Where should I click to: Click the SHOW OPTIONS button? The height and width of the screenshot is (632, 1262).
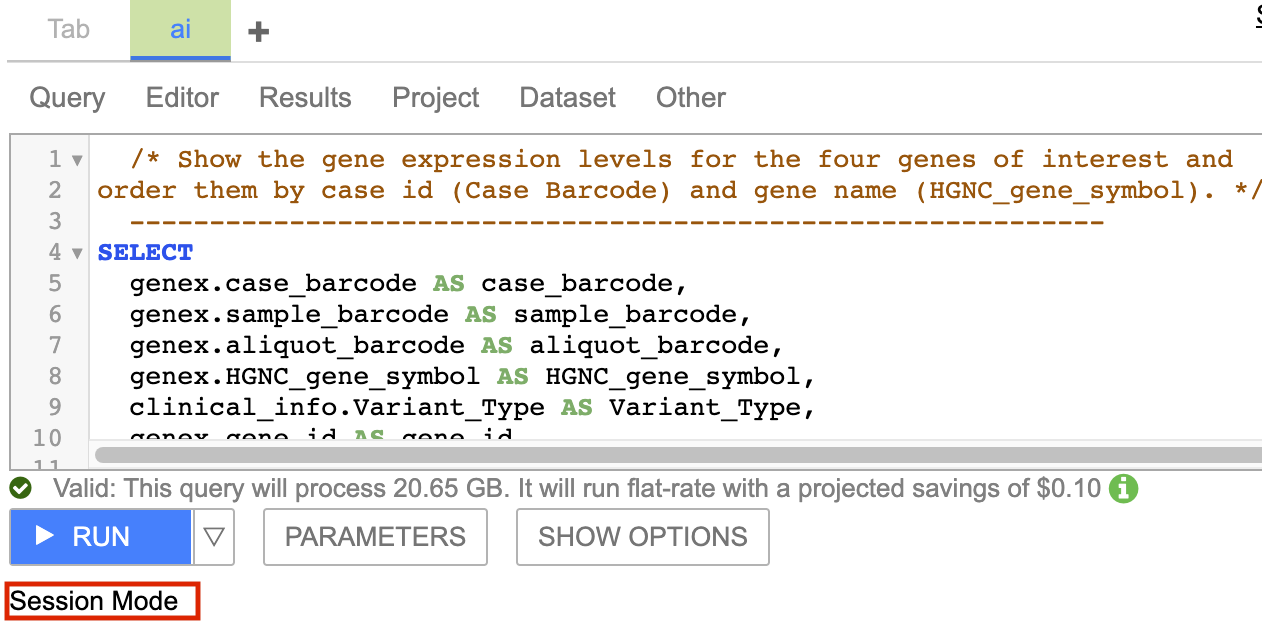(x=642, y=537)
